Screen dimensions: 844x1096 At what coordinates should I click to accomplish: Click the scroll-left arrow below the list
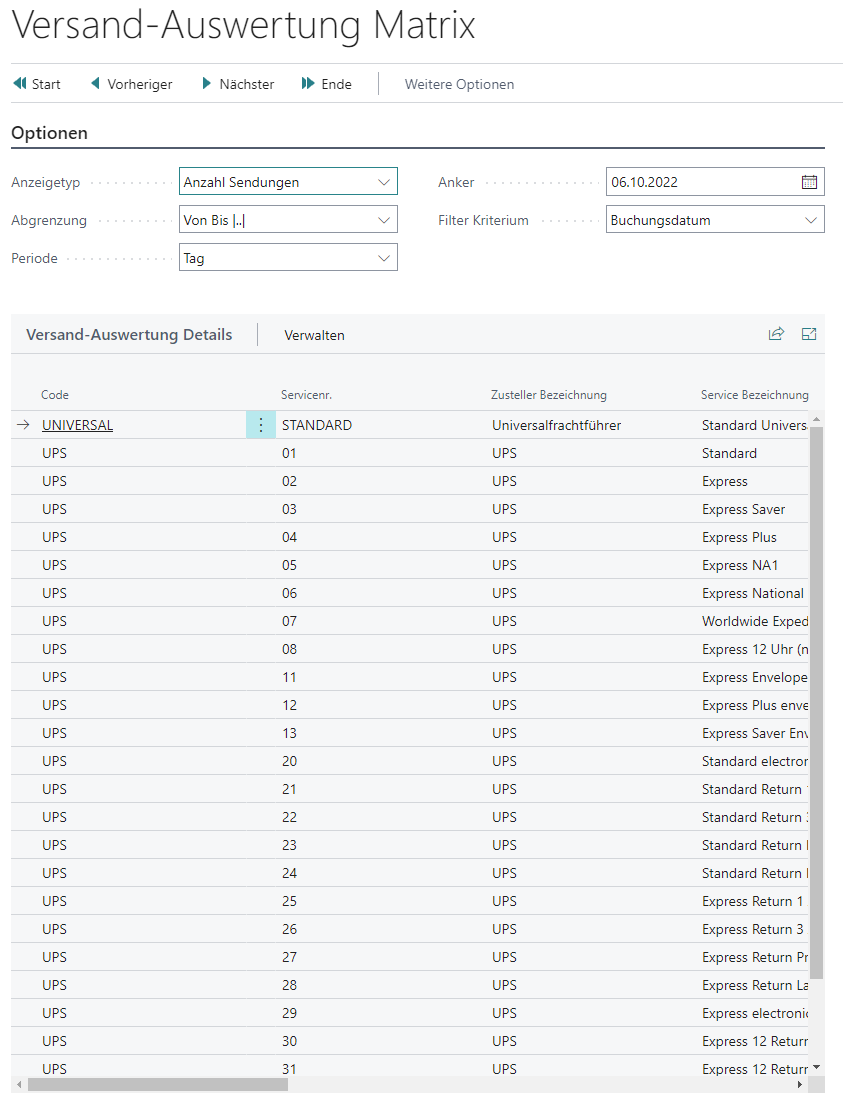[19, 1084]
